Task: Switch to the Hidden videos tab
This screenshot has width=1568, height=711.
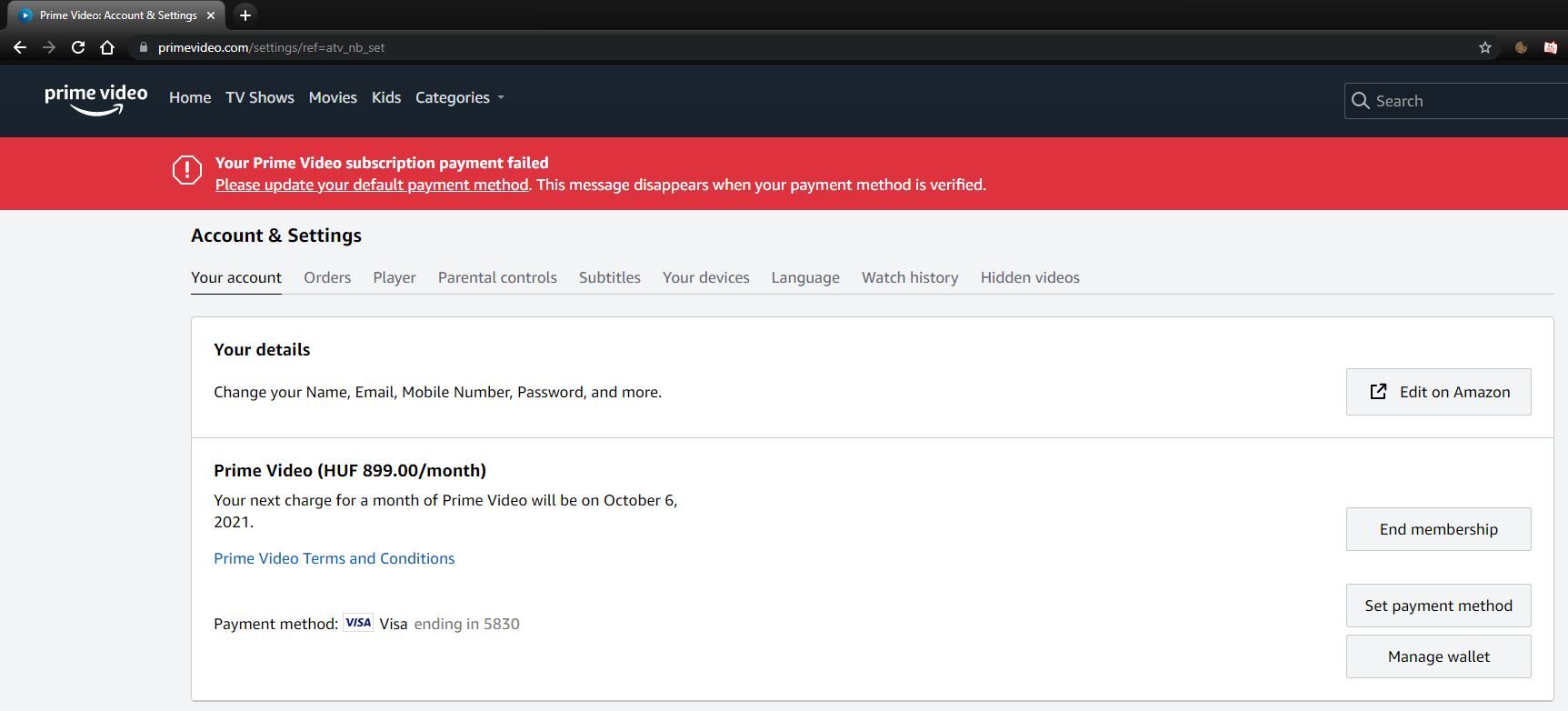Action: click(x=1030, y=277)
